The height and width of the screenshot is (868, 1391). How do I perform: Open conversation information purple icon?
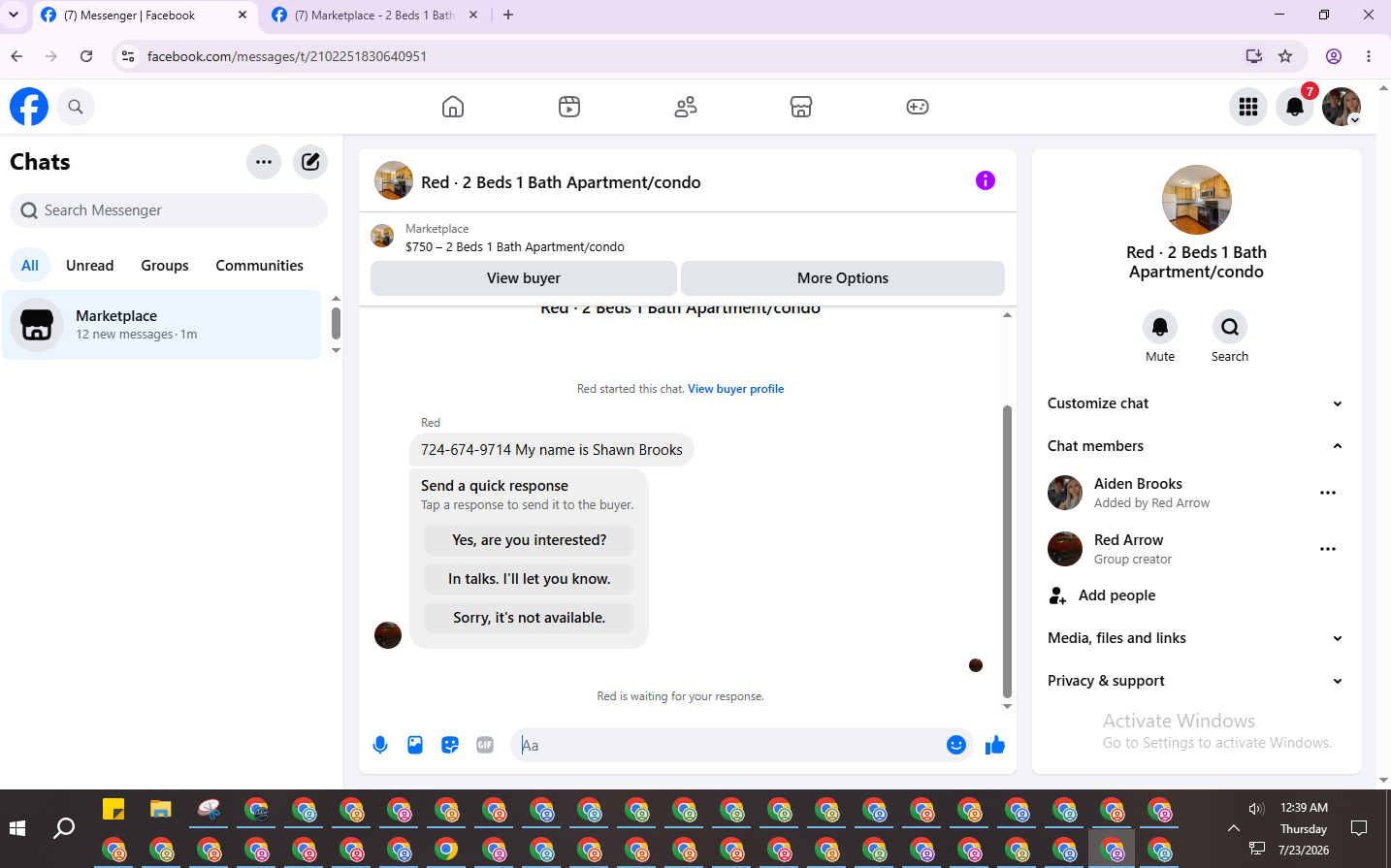[x=986, y=180]
